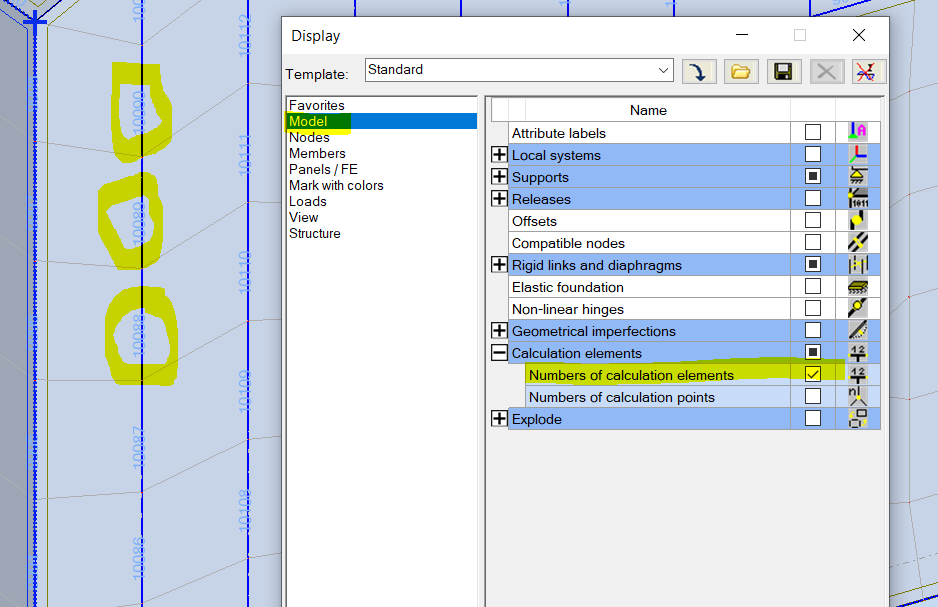This screenshot has height=607, width=938.
Task: Click the Attribute labels icon
Action: (x=858, y=132)
